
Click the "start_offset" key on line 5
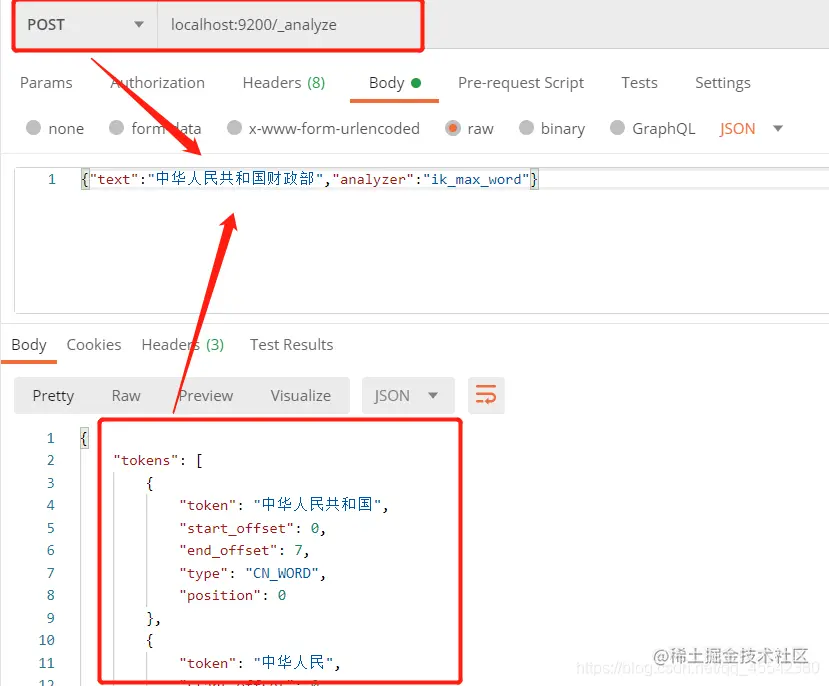[236, 529]
